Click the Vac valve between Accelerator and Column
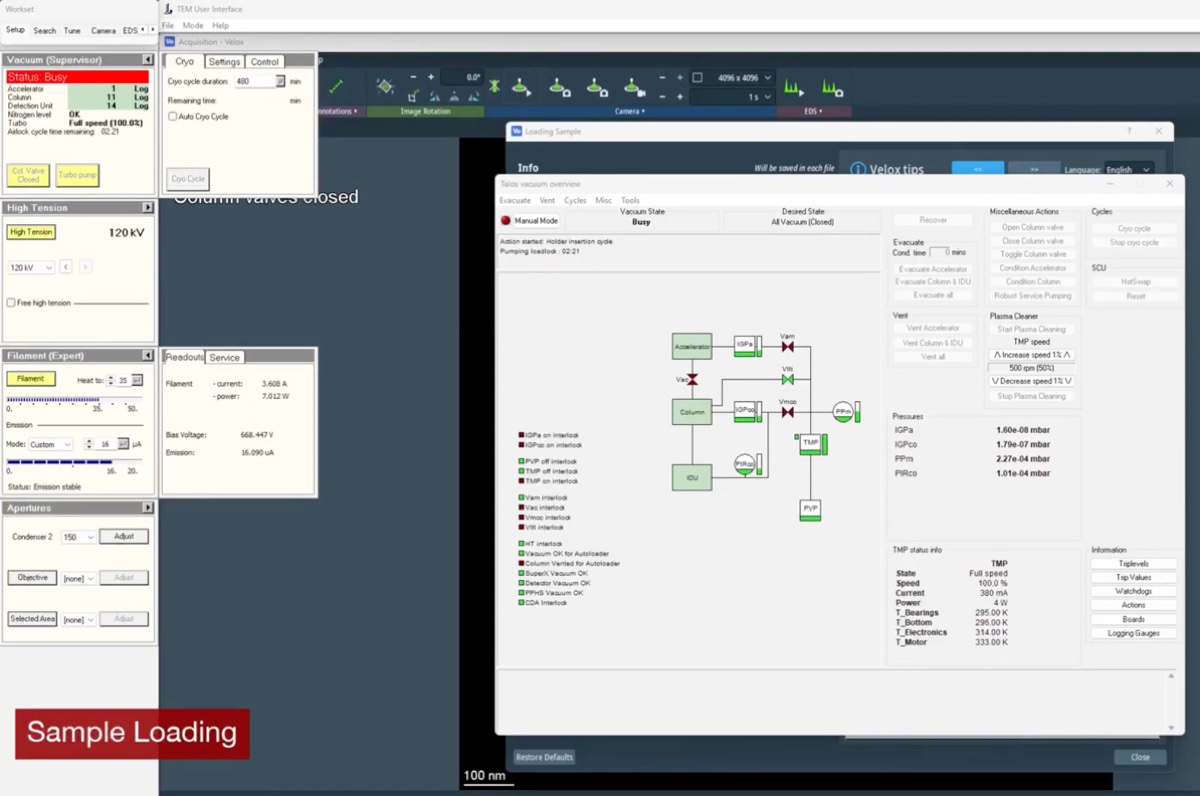This screenshot has width=1200, height=796. coord(693,380)
